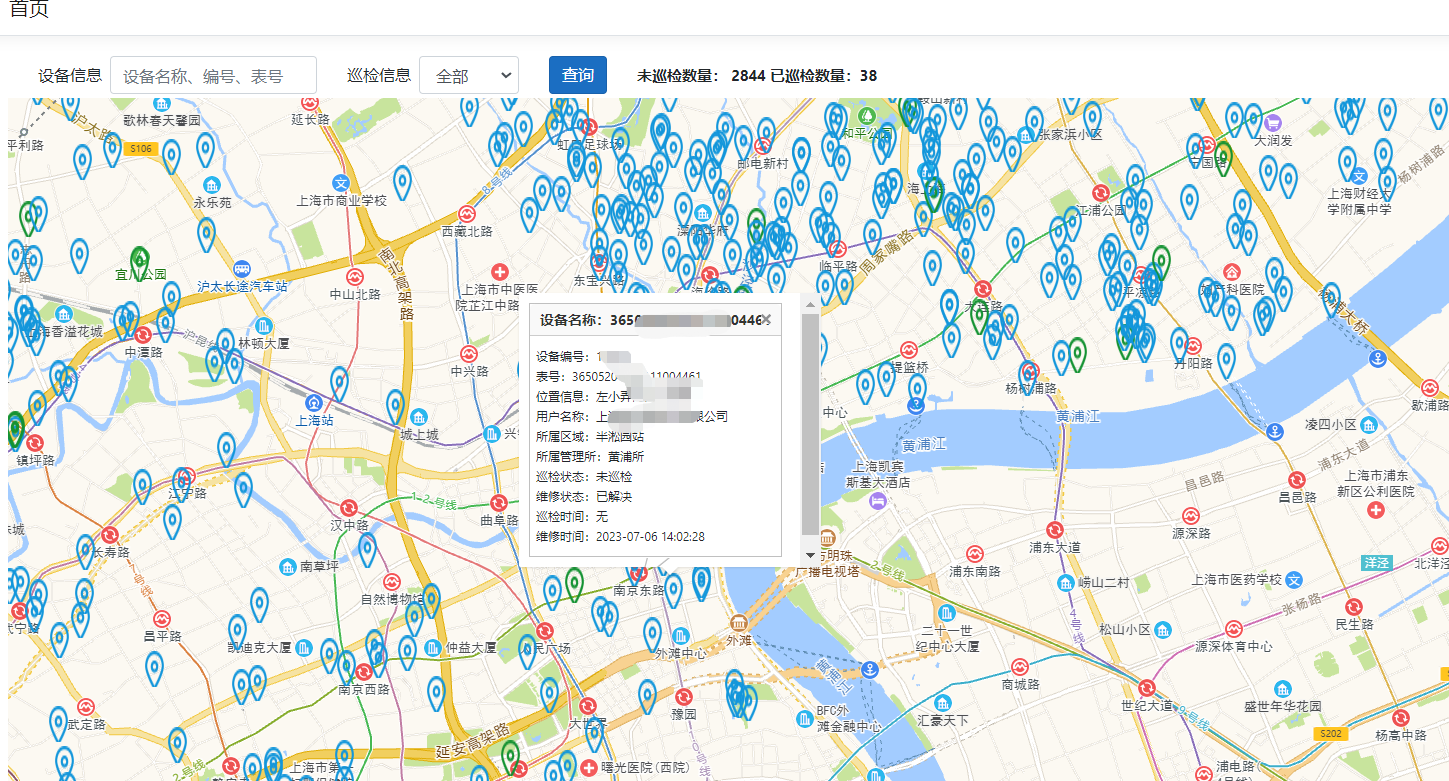Select the green marker above 南京东路 station

point(574,584)
